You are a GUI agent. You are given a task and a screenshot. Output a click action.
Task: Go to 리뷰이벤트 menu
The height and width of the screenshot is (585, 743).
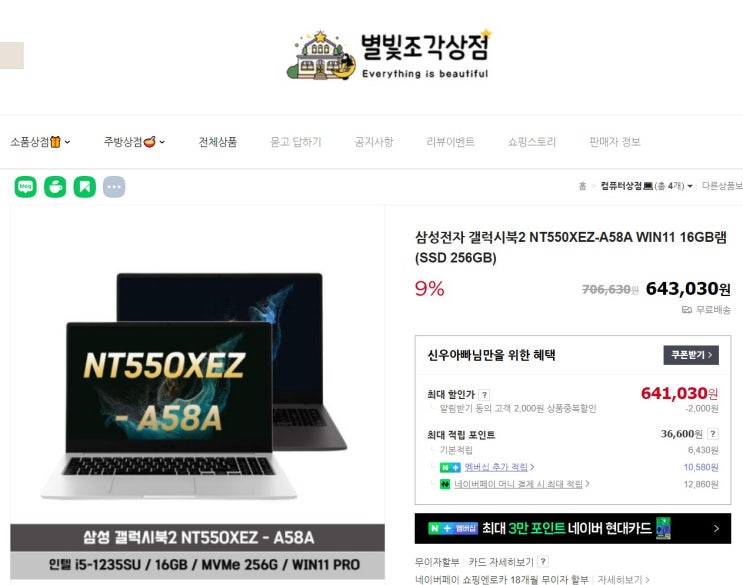tap(450, 142)
